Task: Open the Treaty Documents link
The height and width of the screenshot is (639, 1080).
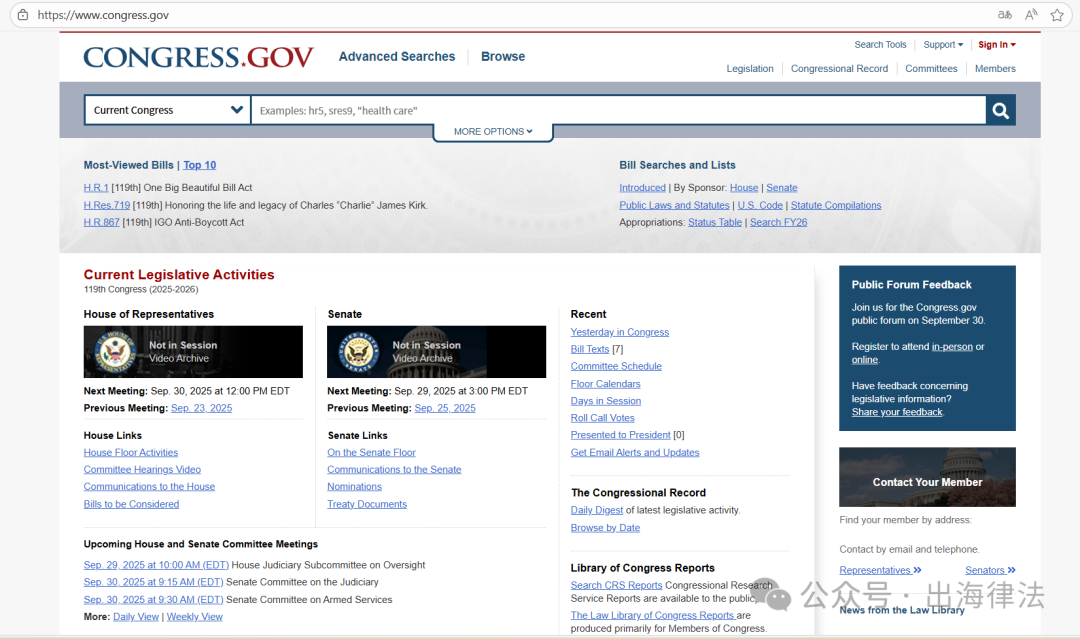Action: [367, 504]
